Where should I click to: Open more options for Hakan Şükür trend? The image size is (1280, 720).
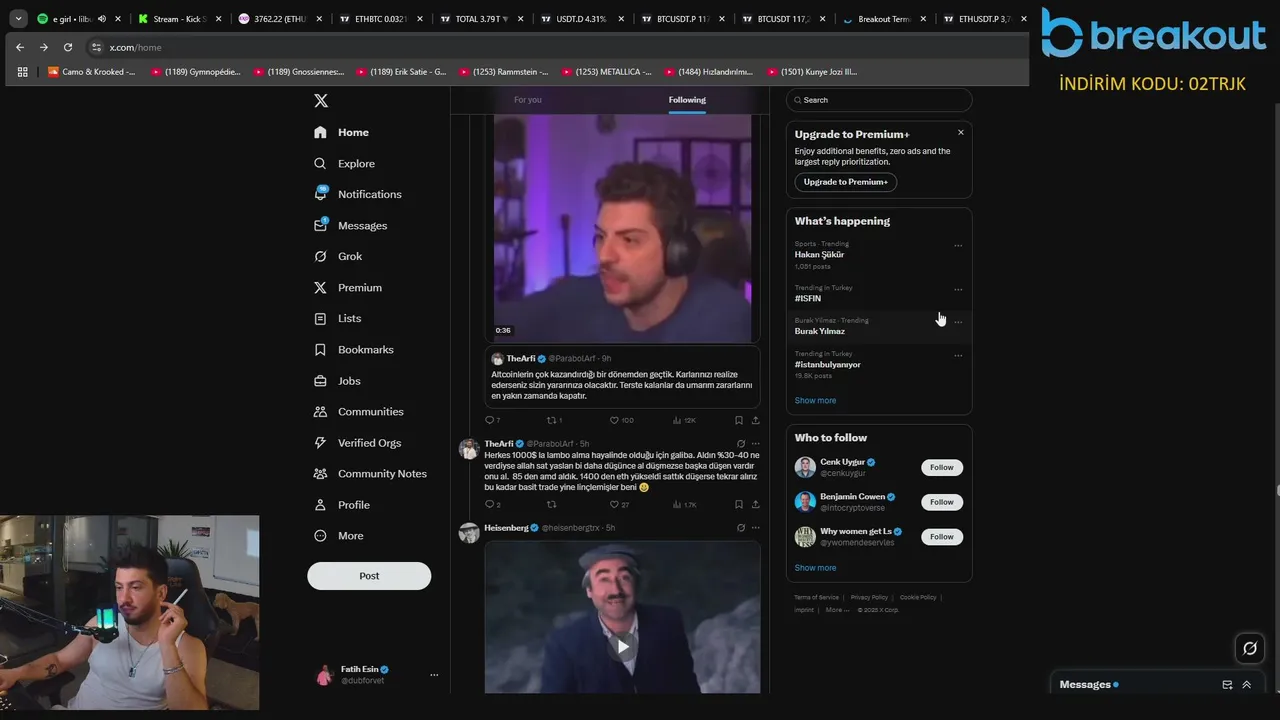pyautogui.click(x=958, y=245)
